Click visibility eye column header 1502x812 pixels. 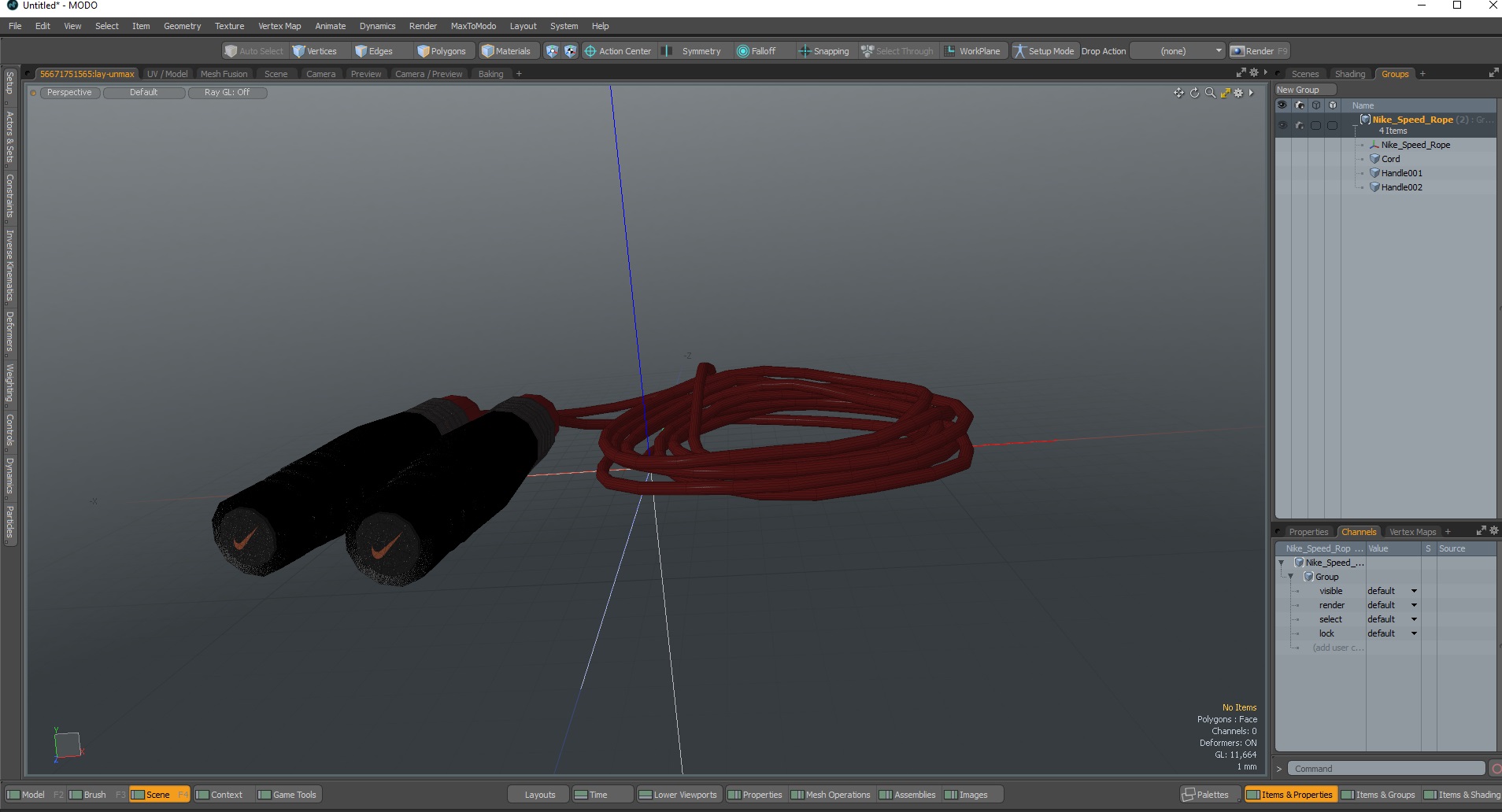(x=1282, y=105)
